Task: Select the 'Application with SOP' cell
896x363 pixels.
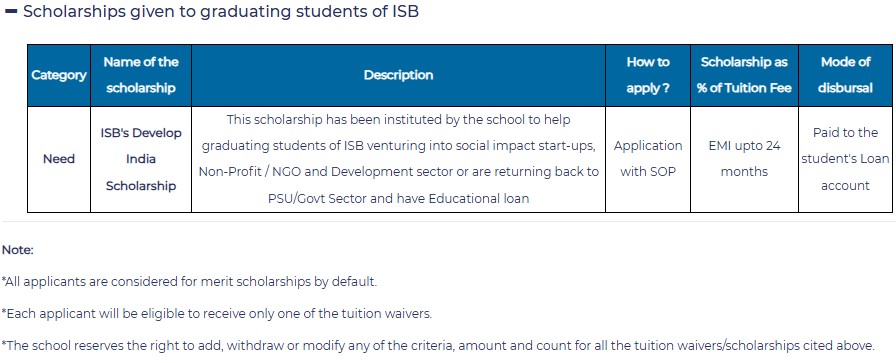Action: [648, 159]
